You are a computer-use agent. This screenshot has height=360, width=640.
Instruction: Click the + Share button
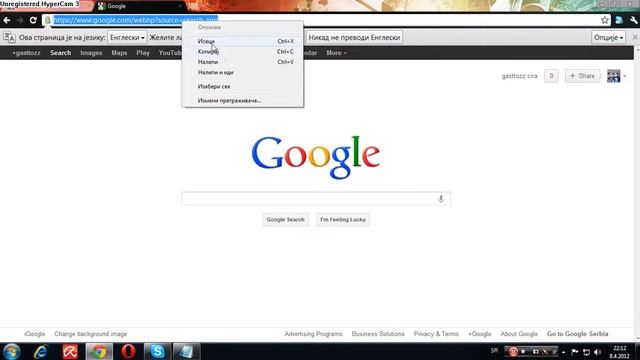582,76
